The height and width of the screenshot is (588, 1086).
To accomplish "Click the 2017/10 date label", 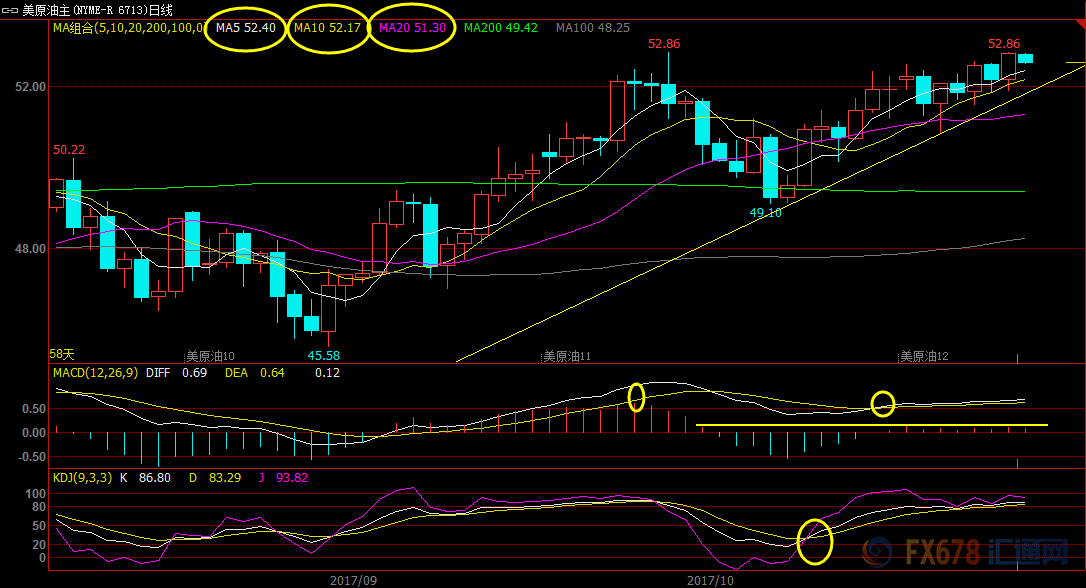I will [710, 580].
